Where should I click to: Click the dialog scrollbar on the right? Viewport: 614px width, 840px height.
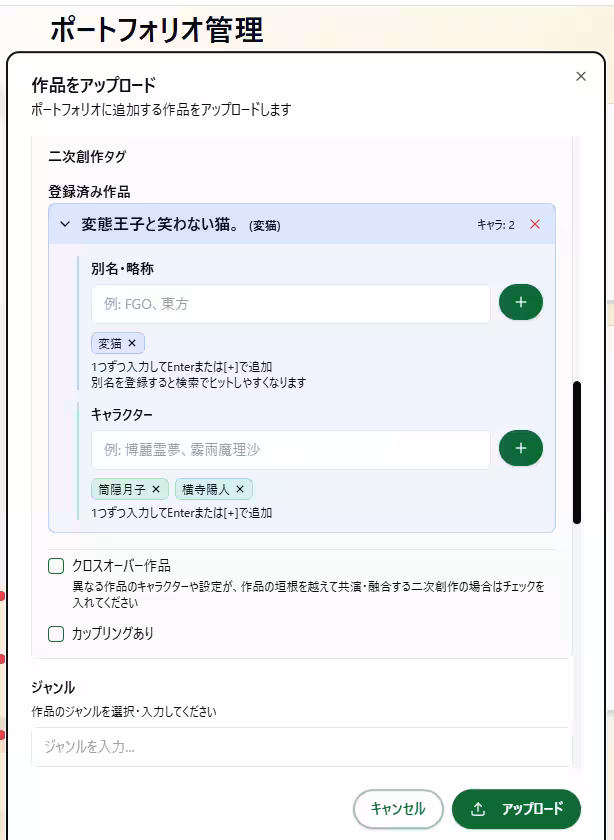(x=577, y=450)
